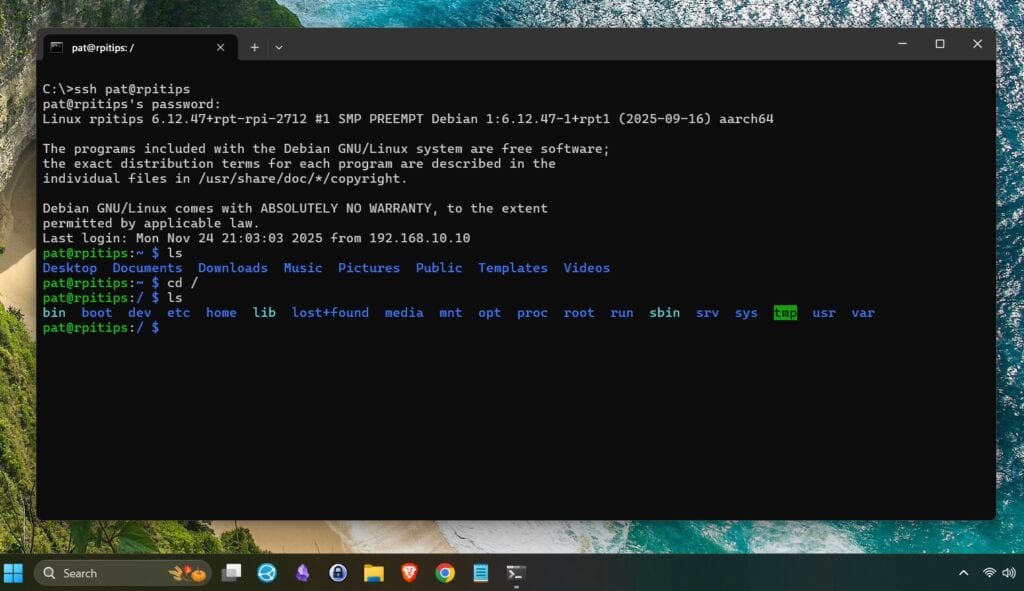The width and height of the screenshot is (1024, 591).
Task: Open the notepad app icon in taskbar
Action: (481, 573)
